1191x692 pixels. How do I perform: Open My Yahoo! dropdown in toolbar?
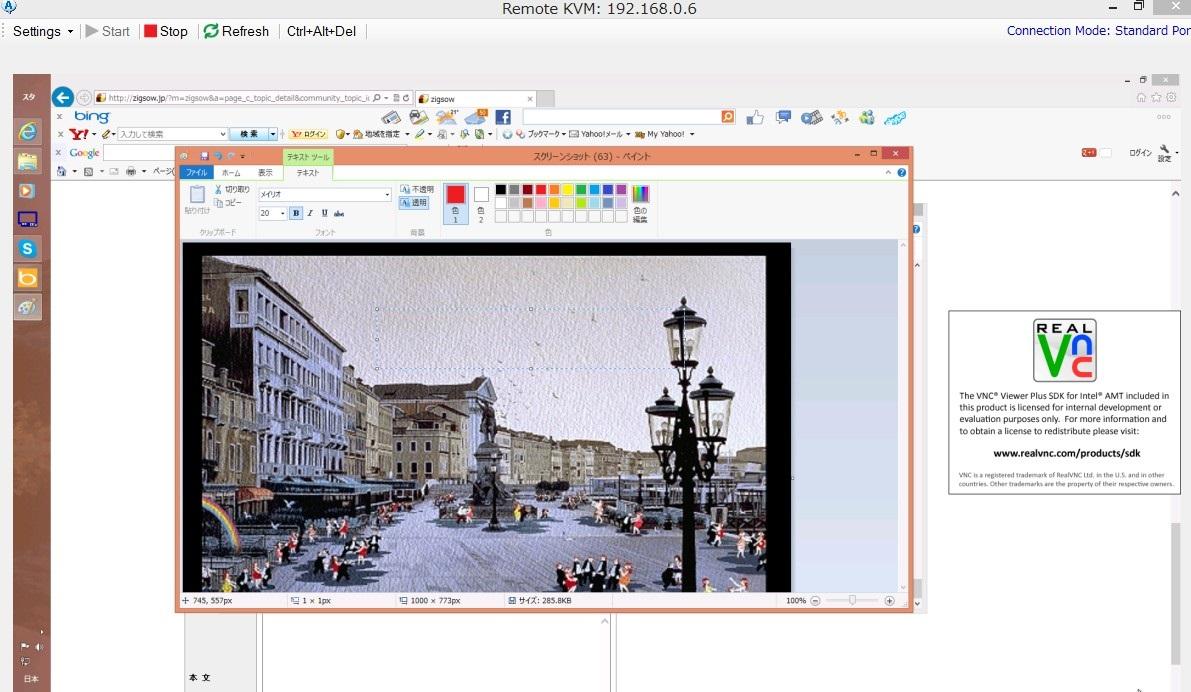tap(665, 134)
